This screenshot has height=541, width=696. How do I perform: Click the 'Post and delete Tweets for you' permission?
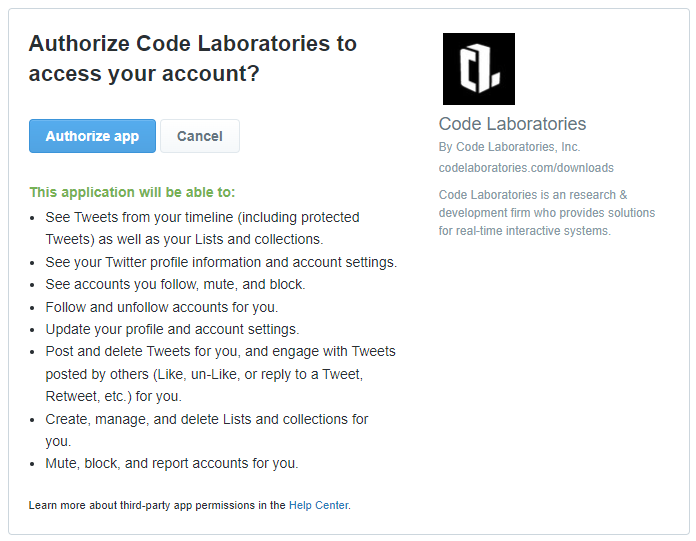point(221,374)
